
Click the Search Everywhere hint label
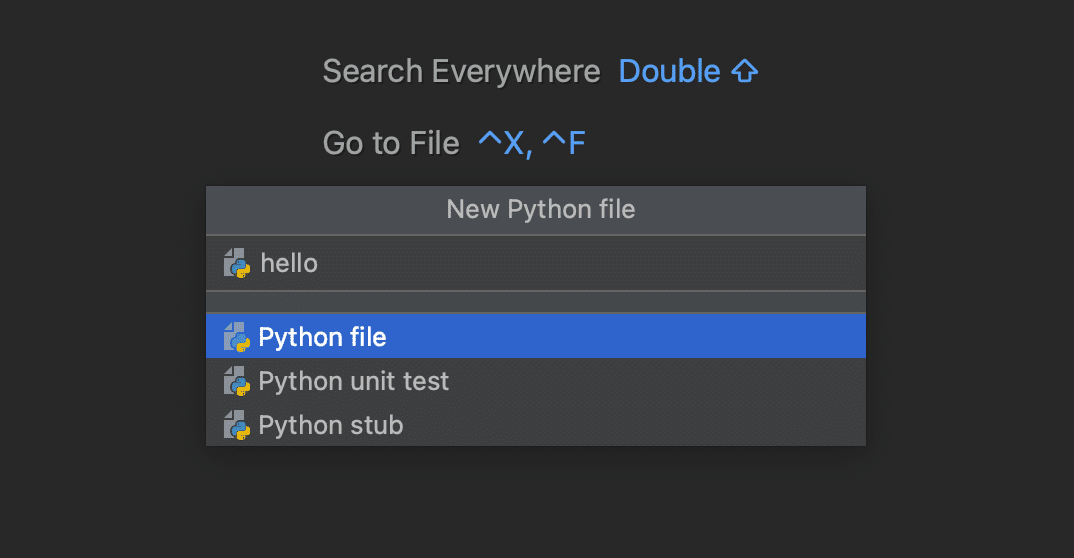pos(461,71)
